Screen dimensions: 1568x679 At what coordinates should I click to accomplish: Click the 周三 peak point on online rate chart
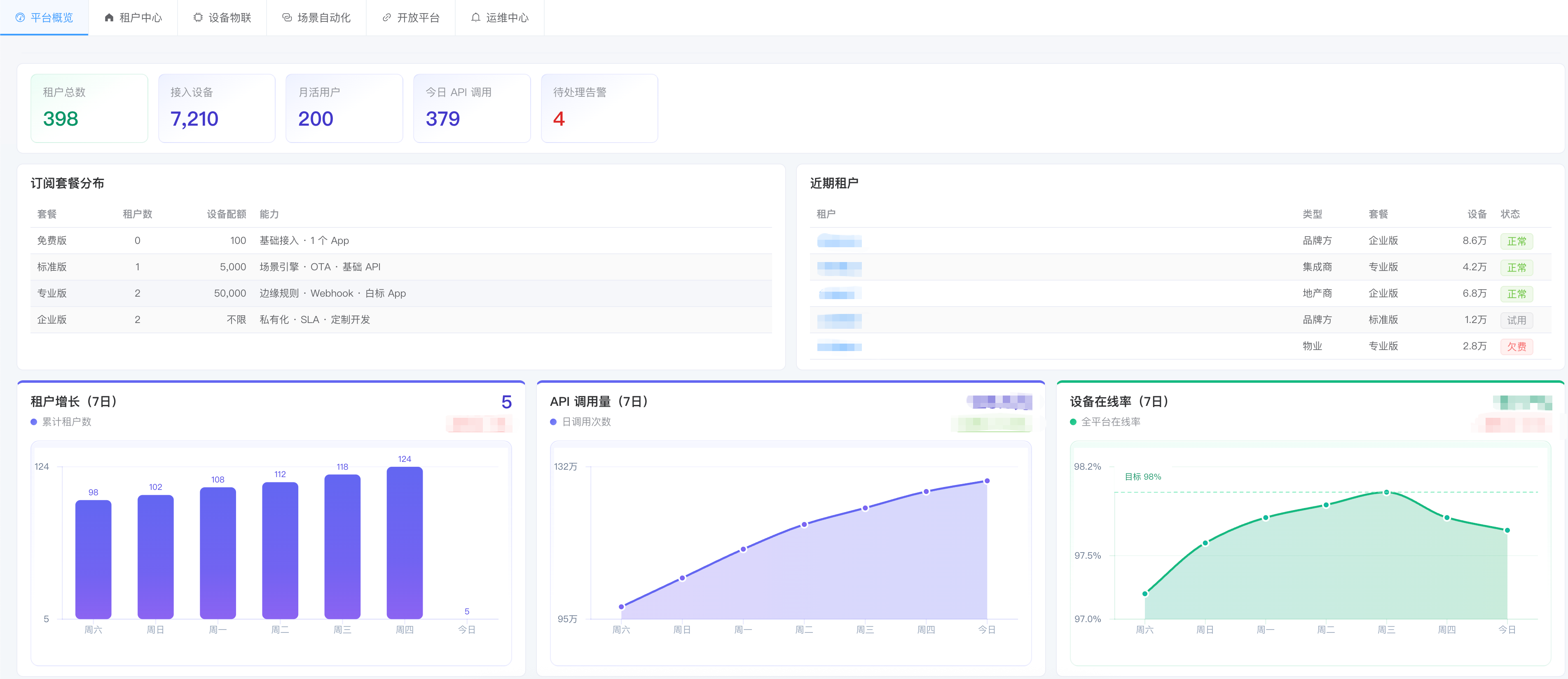(x=1387, y=492)
